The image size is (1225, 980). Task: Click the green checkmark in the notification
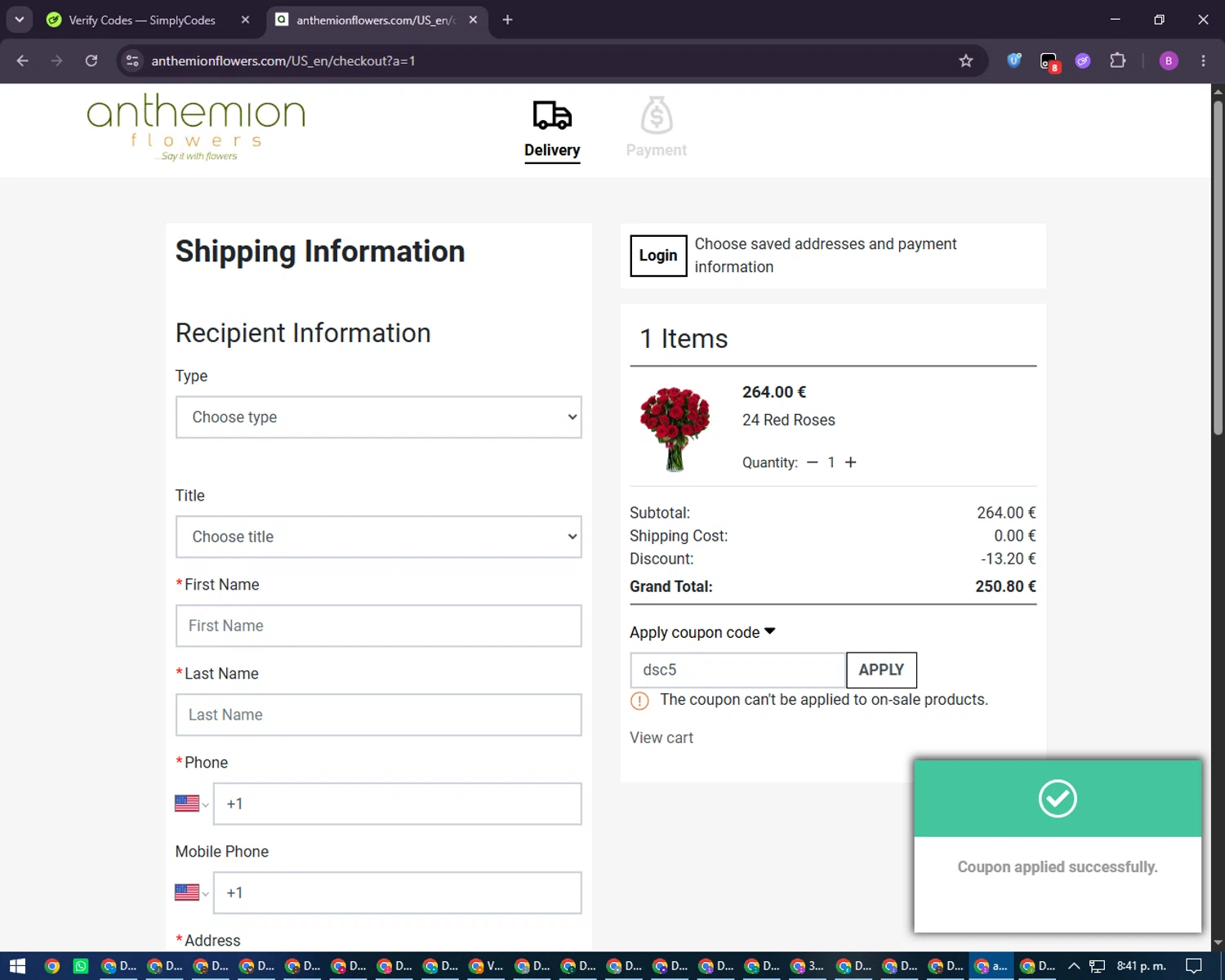pyautogui.click(x=1058, y=798)
